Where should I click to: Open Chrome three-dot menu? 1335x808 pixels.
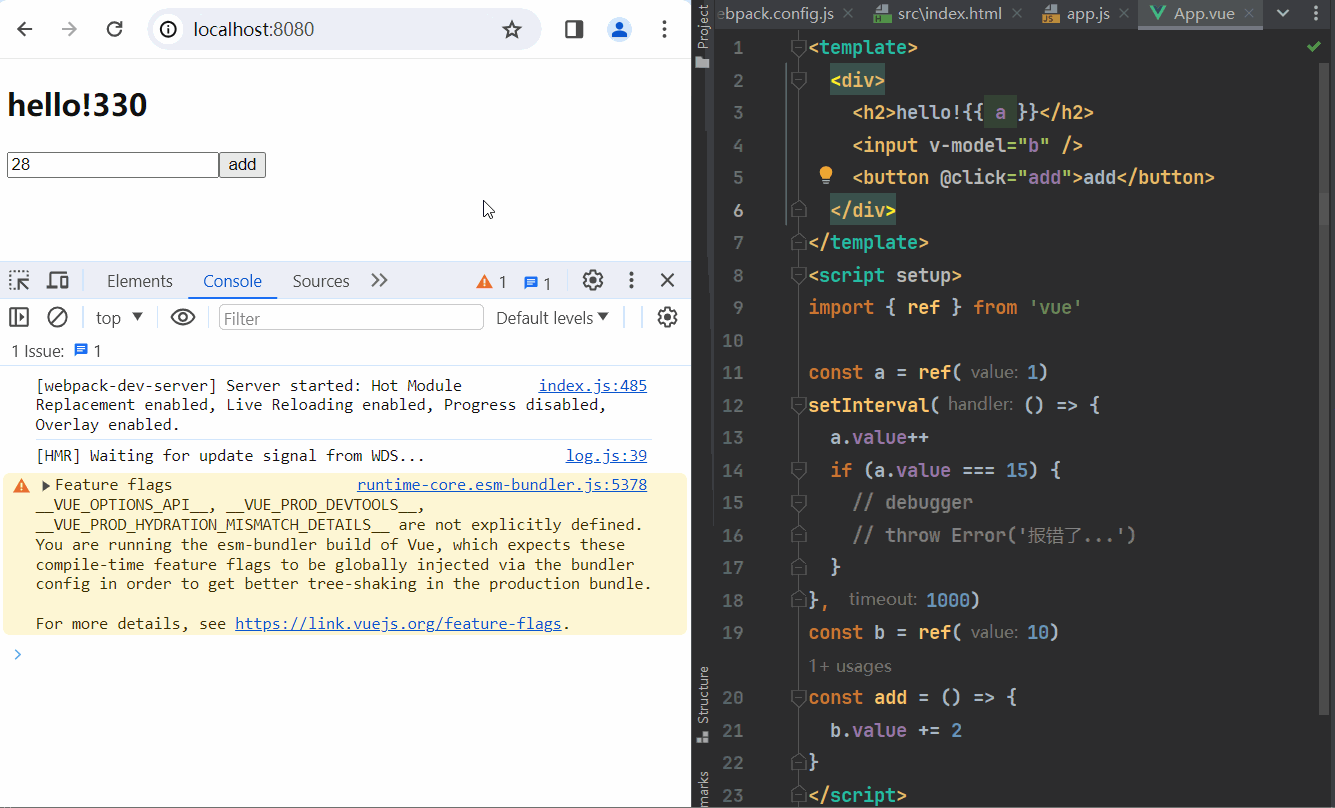[665, 29]
